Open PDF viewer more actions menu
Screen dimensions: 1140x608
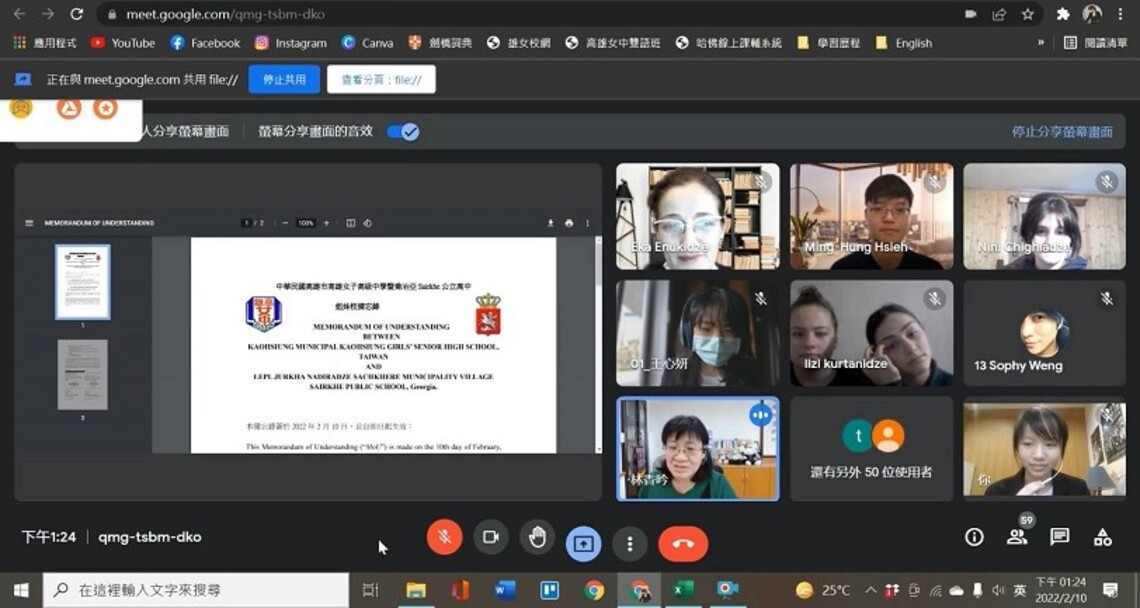(587, 223)
